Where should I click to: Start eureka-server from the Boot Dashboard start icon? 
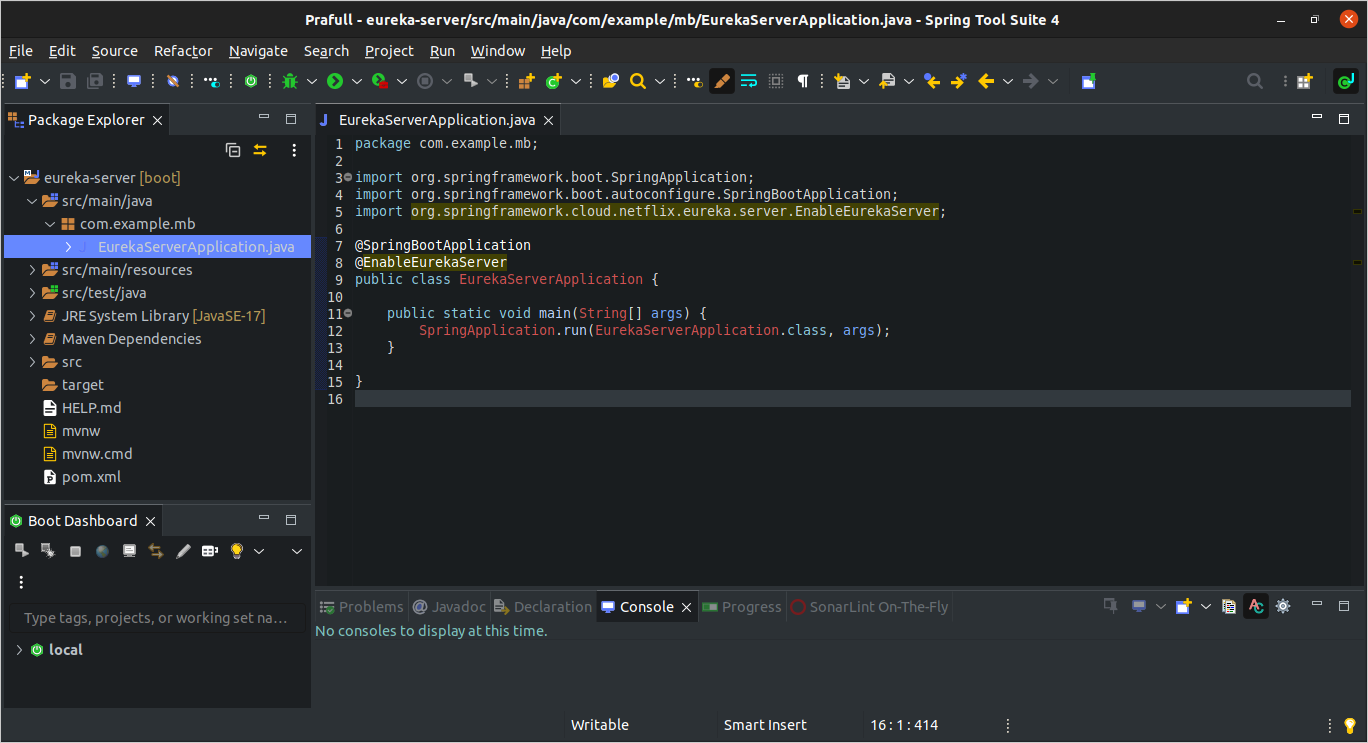click(21, 550)
